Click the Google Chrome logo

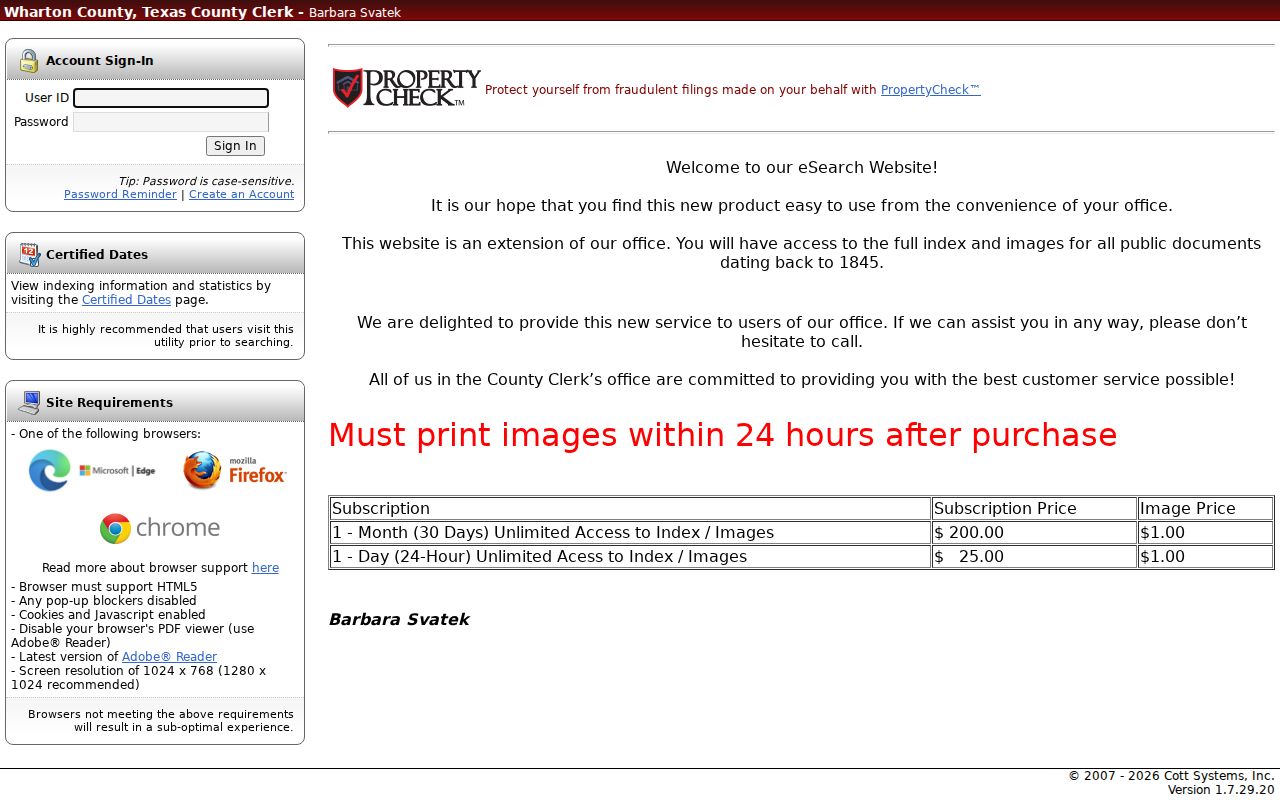pos(160,528)
